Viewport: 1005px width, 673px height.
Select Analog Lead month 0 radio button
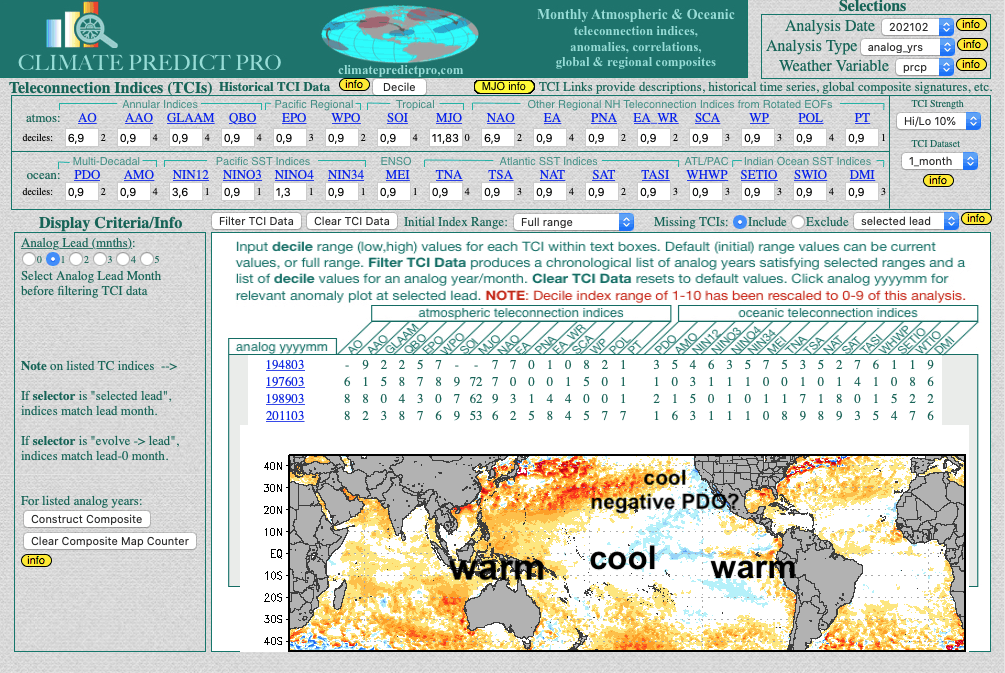point(28,260)
